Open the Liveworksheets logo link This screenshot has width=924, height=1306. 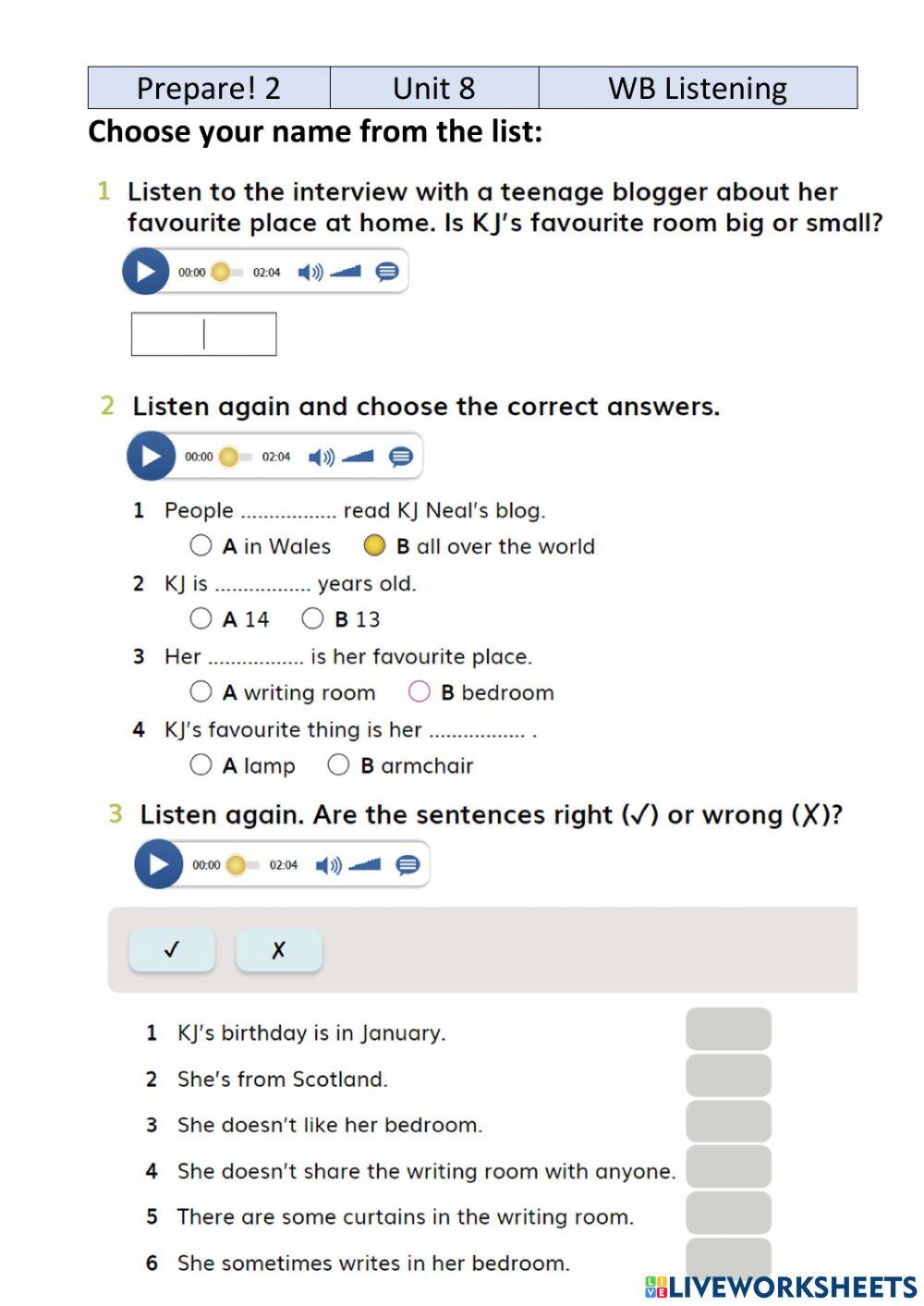[781, 1287]
